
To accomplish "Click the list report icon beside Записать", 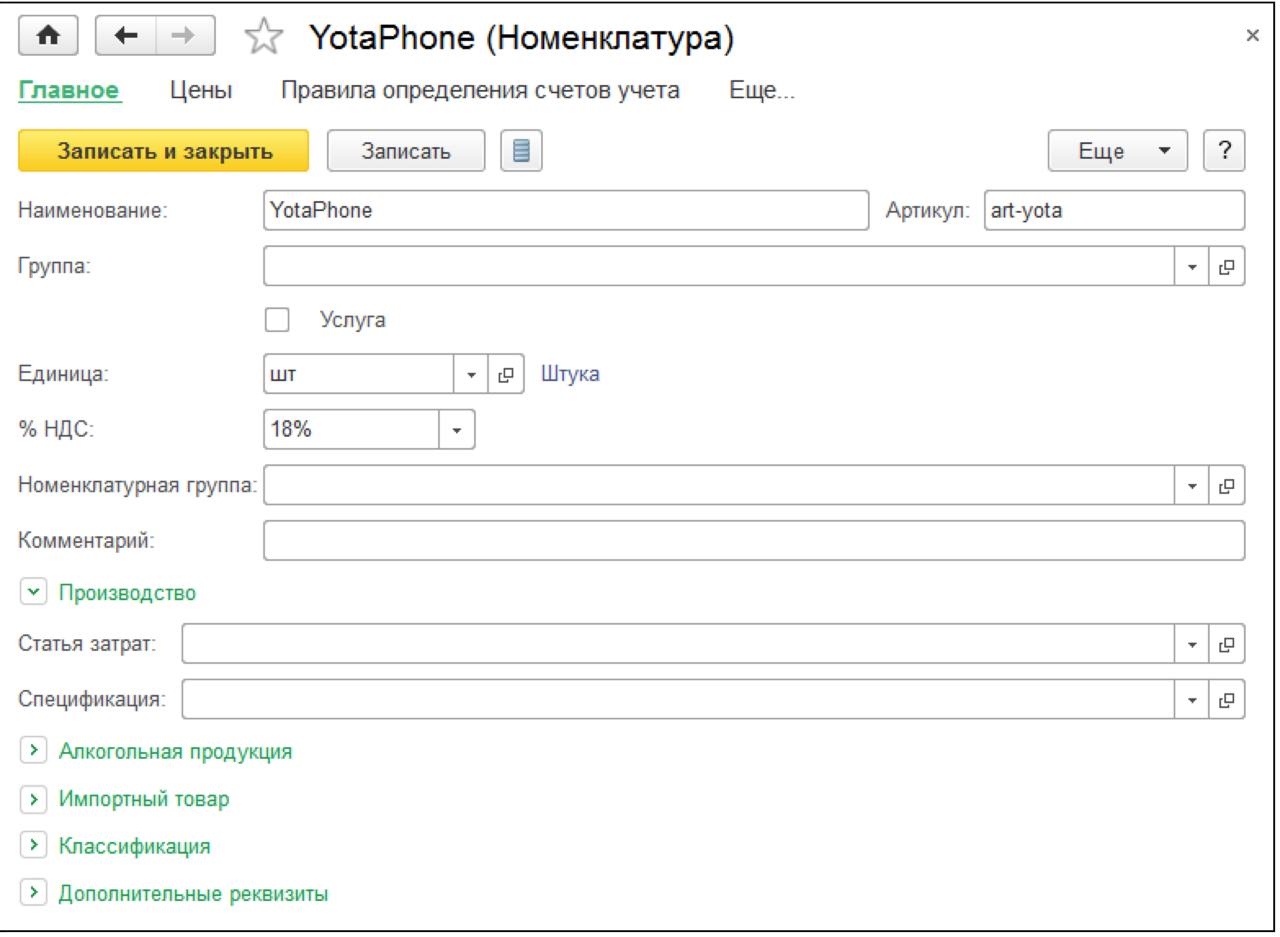I will [x=521, y=151].
